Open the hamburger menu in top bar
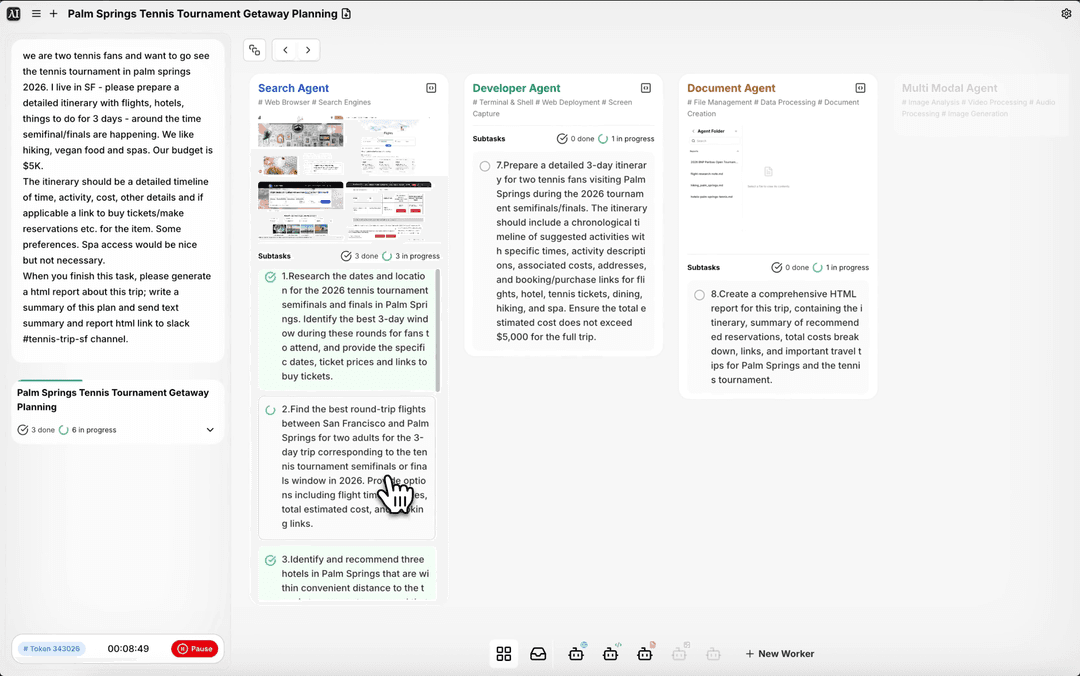This screenshot has width=1080, height=676. point(36,14)
